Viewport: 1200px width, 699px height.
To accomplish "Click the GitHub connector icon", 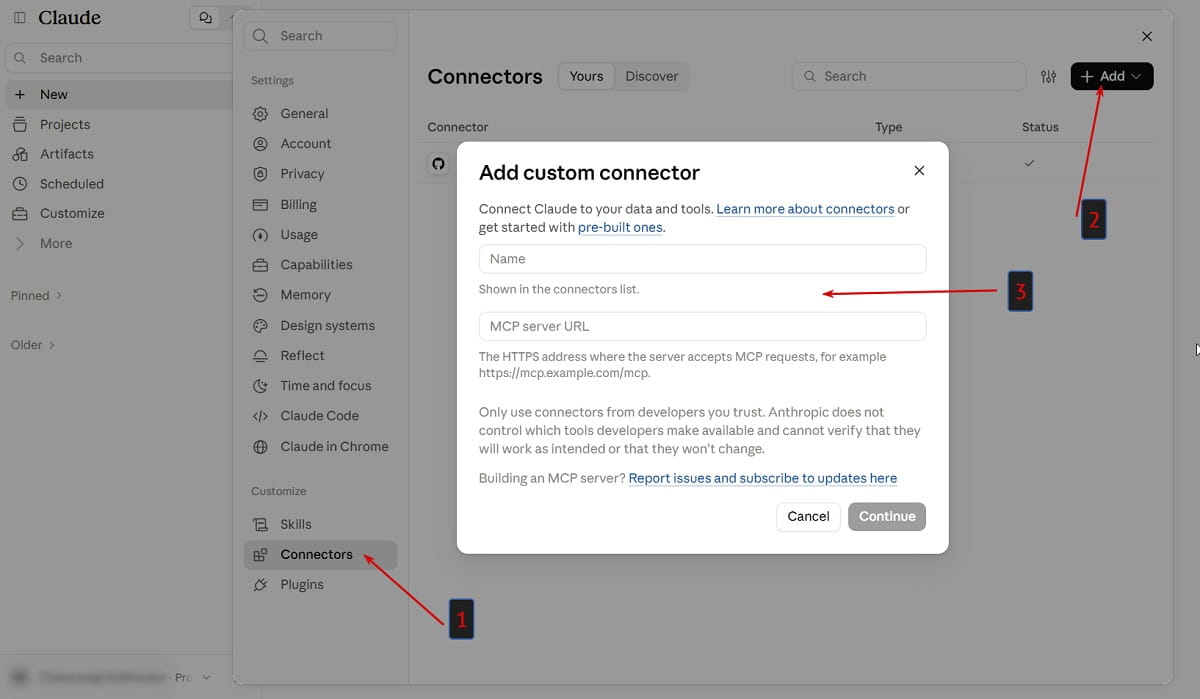I will (438, 163).
